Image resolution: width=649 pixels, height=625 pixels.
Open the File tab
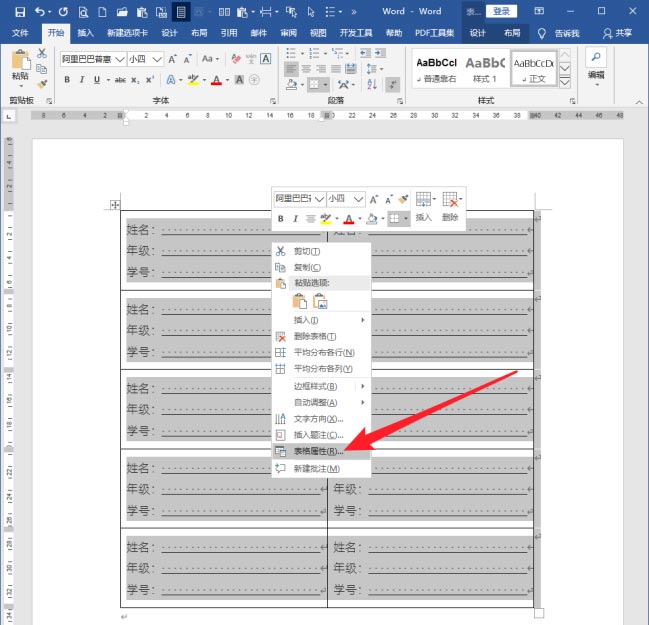[x=20, y=33]
